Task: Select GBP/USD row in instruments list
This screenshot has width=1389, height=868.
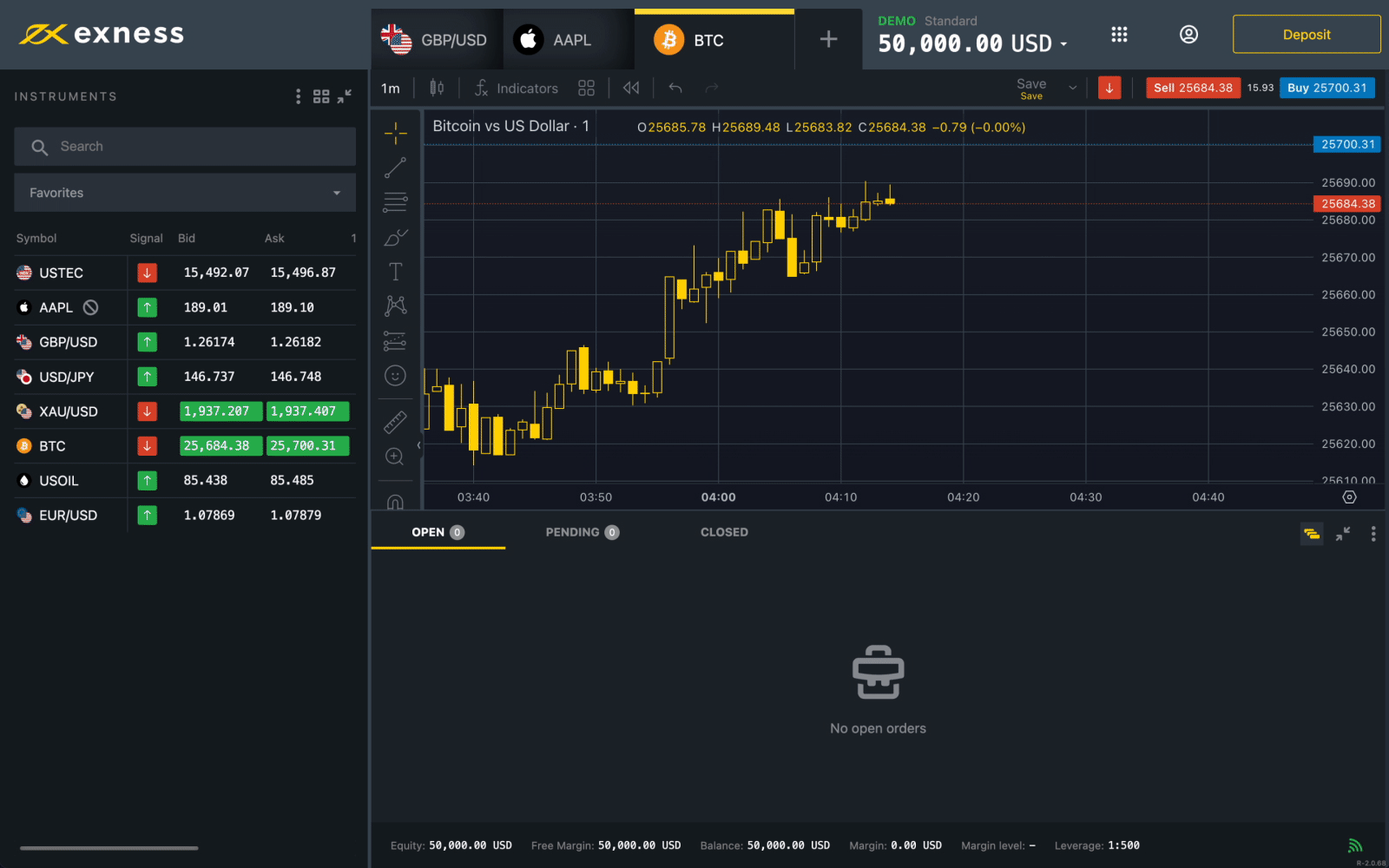Action: click(x=185, y=342)
